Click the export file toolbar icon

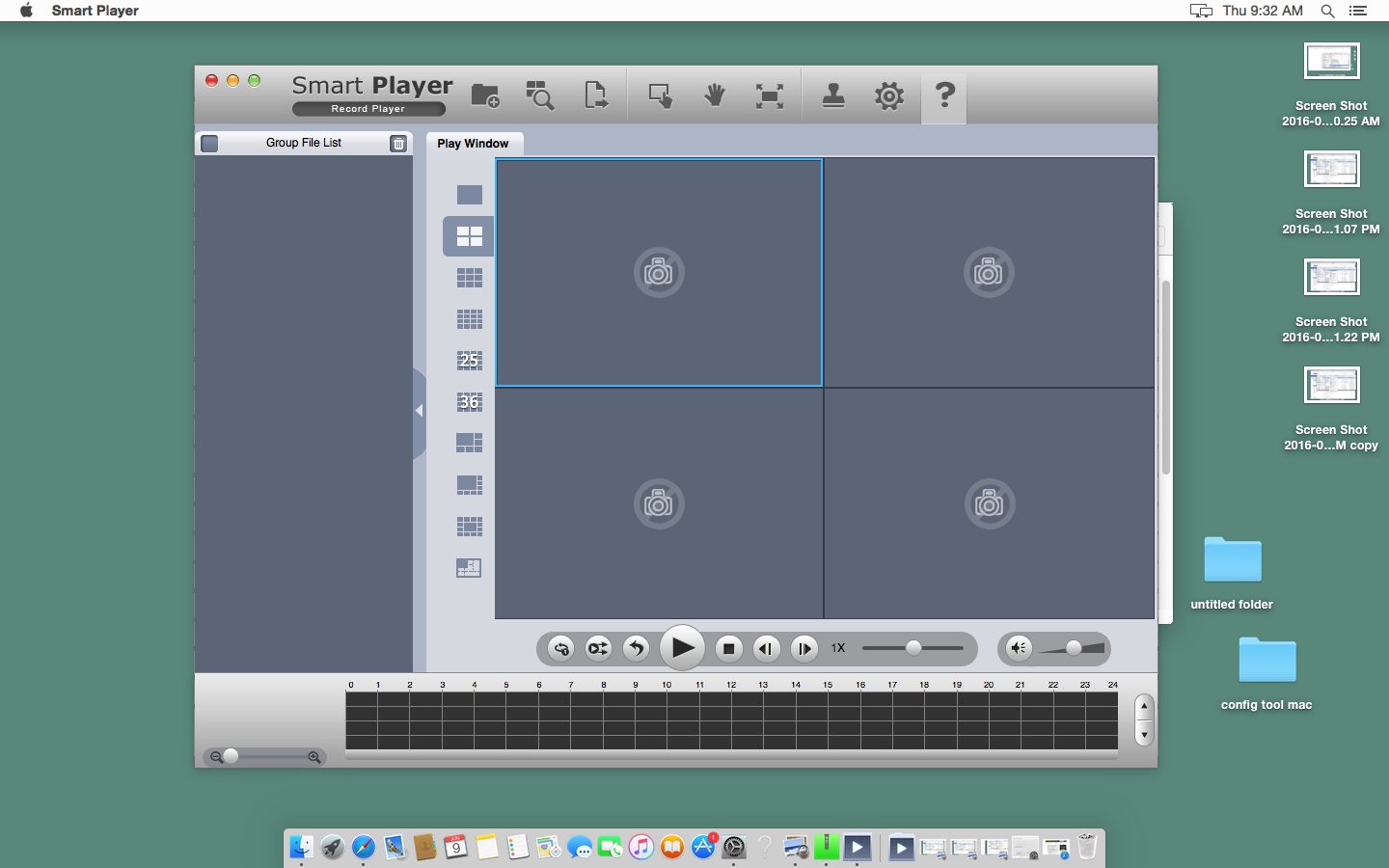pyautogui.click(x=596, y=95)
